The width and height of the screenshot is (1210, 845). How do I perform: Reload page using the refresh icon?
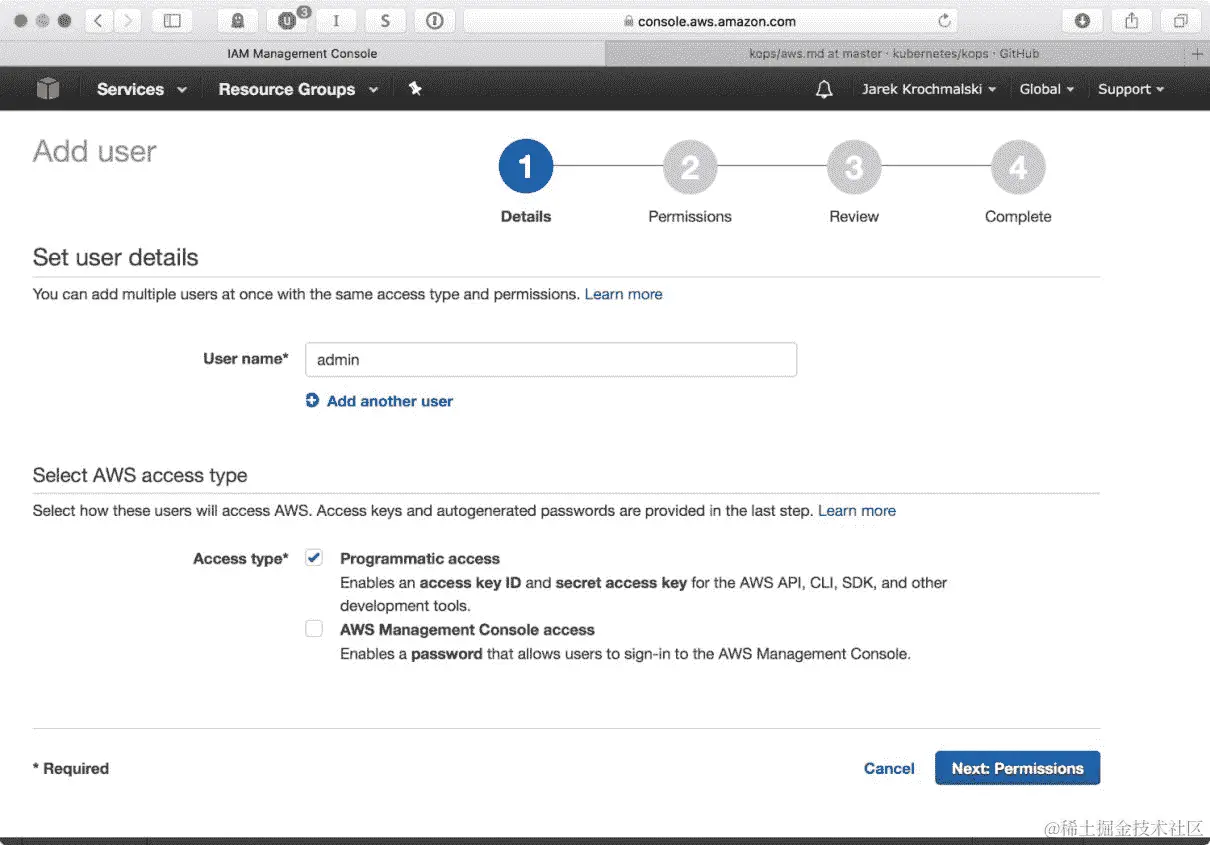pyautogui.click(x=944, y=20)
